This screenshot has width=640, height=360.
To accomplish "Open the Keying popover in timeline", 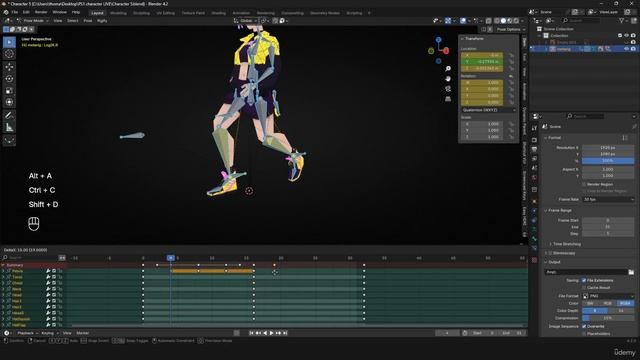I will click(x=49, y=333).
